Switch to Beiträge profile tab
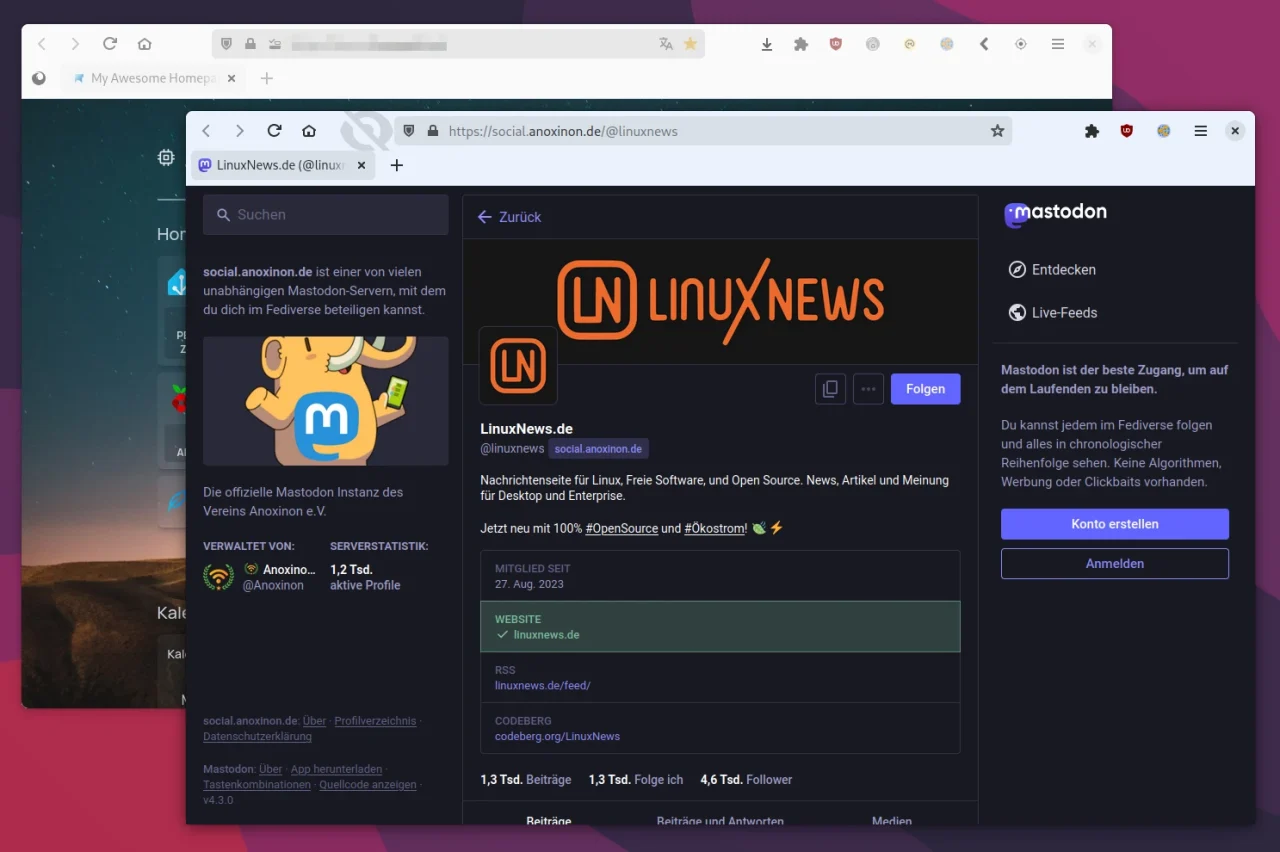Viewport: 1280px width, 852px height. (549, 821)
